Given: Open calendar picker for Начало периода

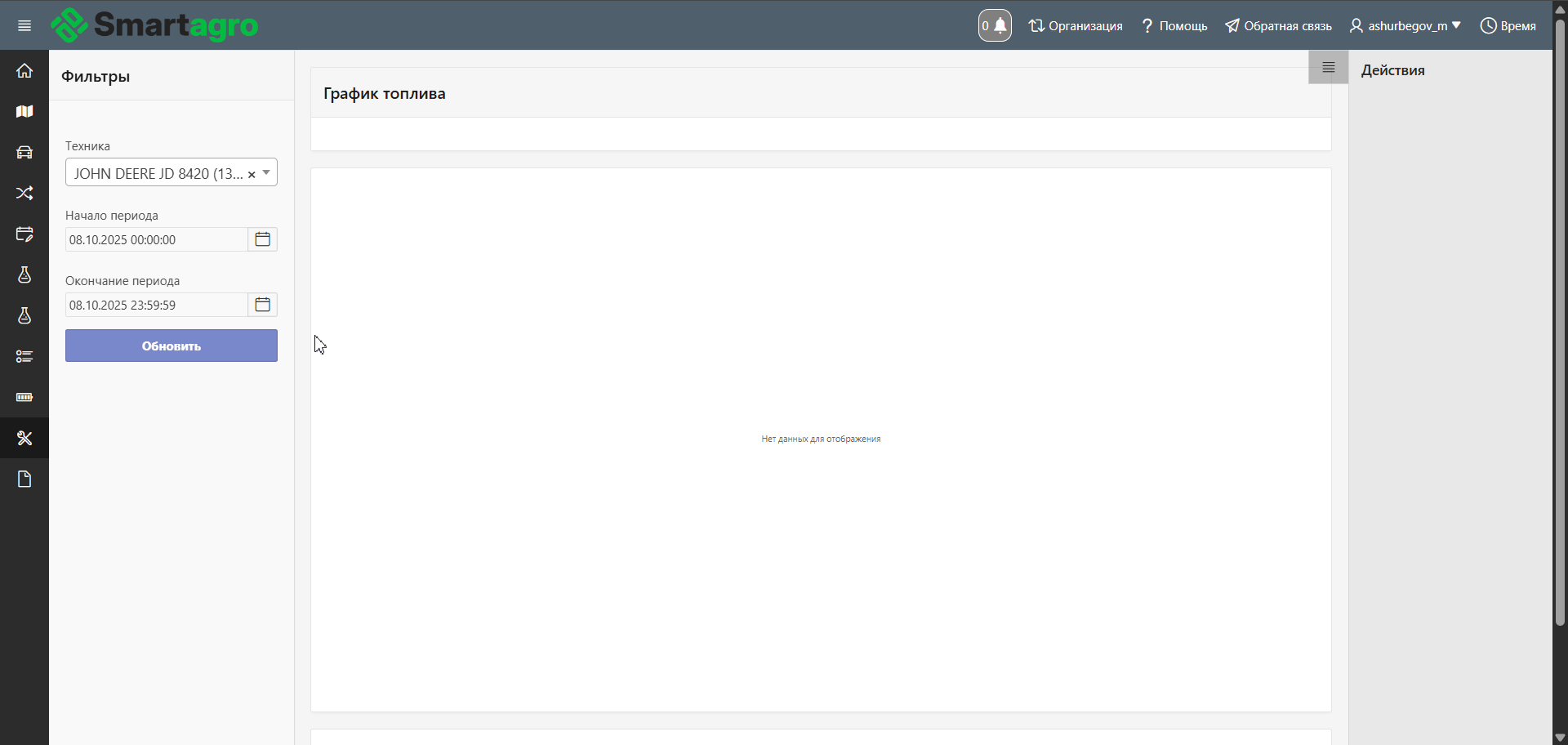Looking at the screenshot, I should (262, 239).
